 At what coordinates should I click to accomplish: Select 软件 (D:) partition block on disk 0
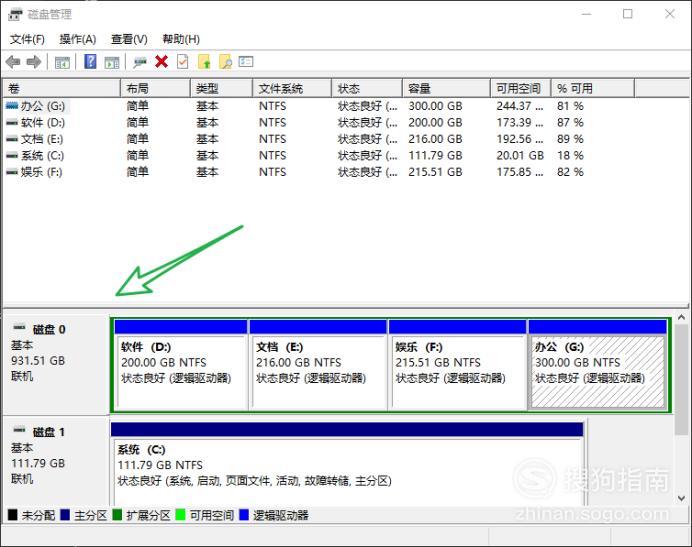pyautogui.click(x=181, y=366)
